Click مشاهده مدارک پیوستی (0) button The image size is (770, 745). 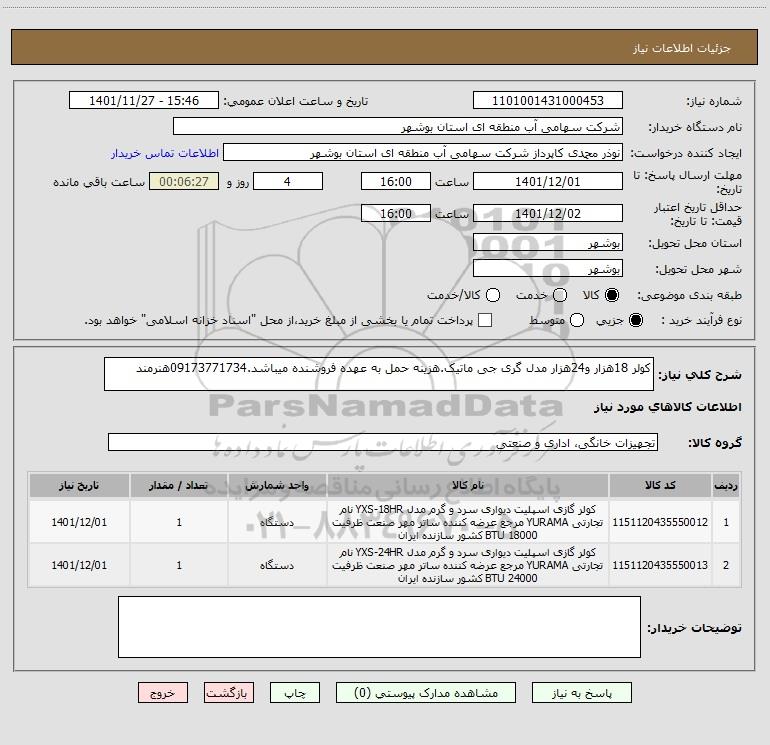pos(426,693)
